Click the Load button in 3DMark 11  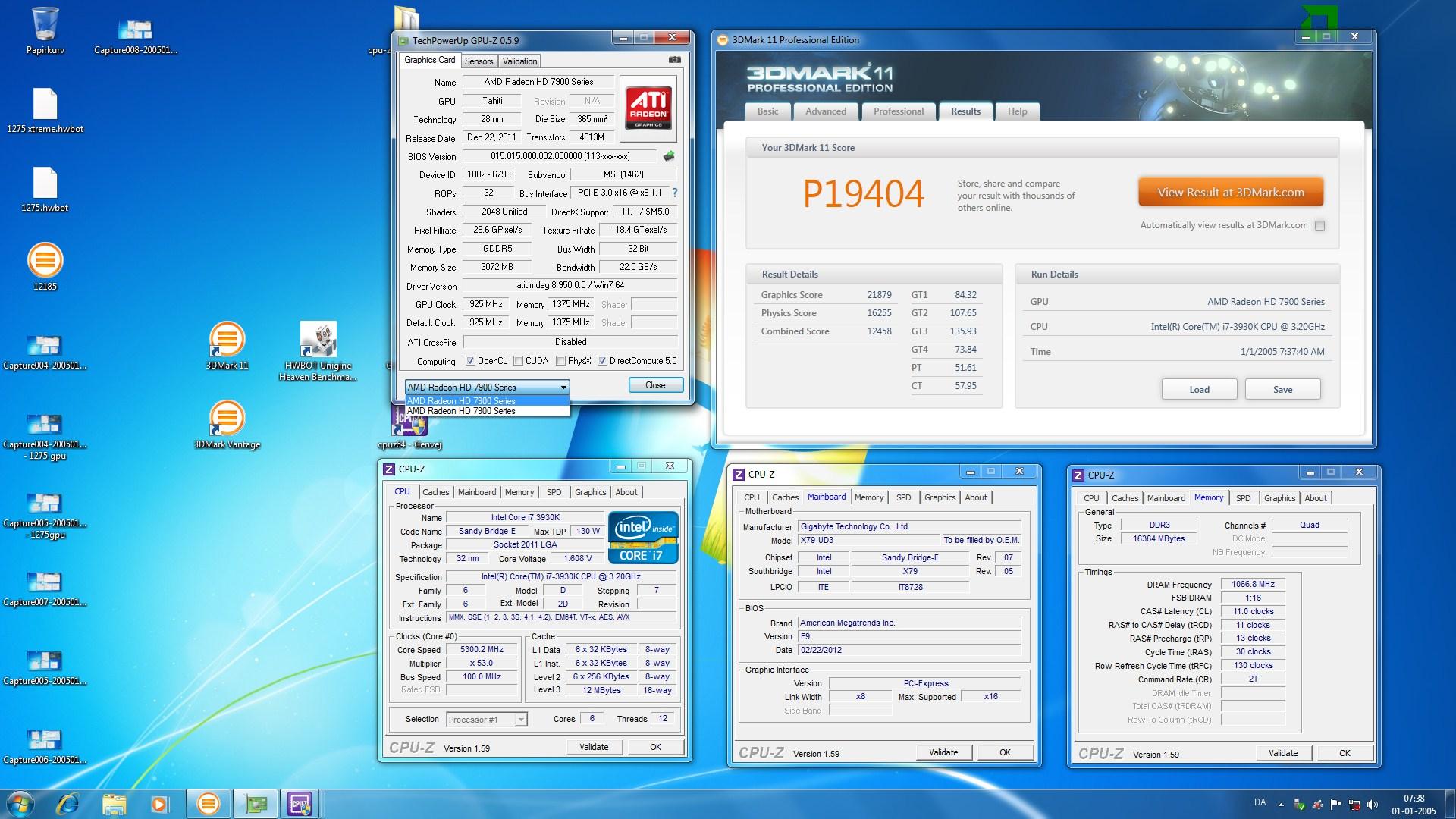[1199, 390]
